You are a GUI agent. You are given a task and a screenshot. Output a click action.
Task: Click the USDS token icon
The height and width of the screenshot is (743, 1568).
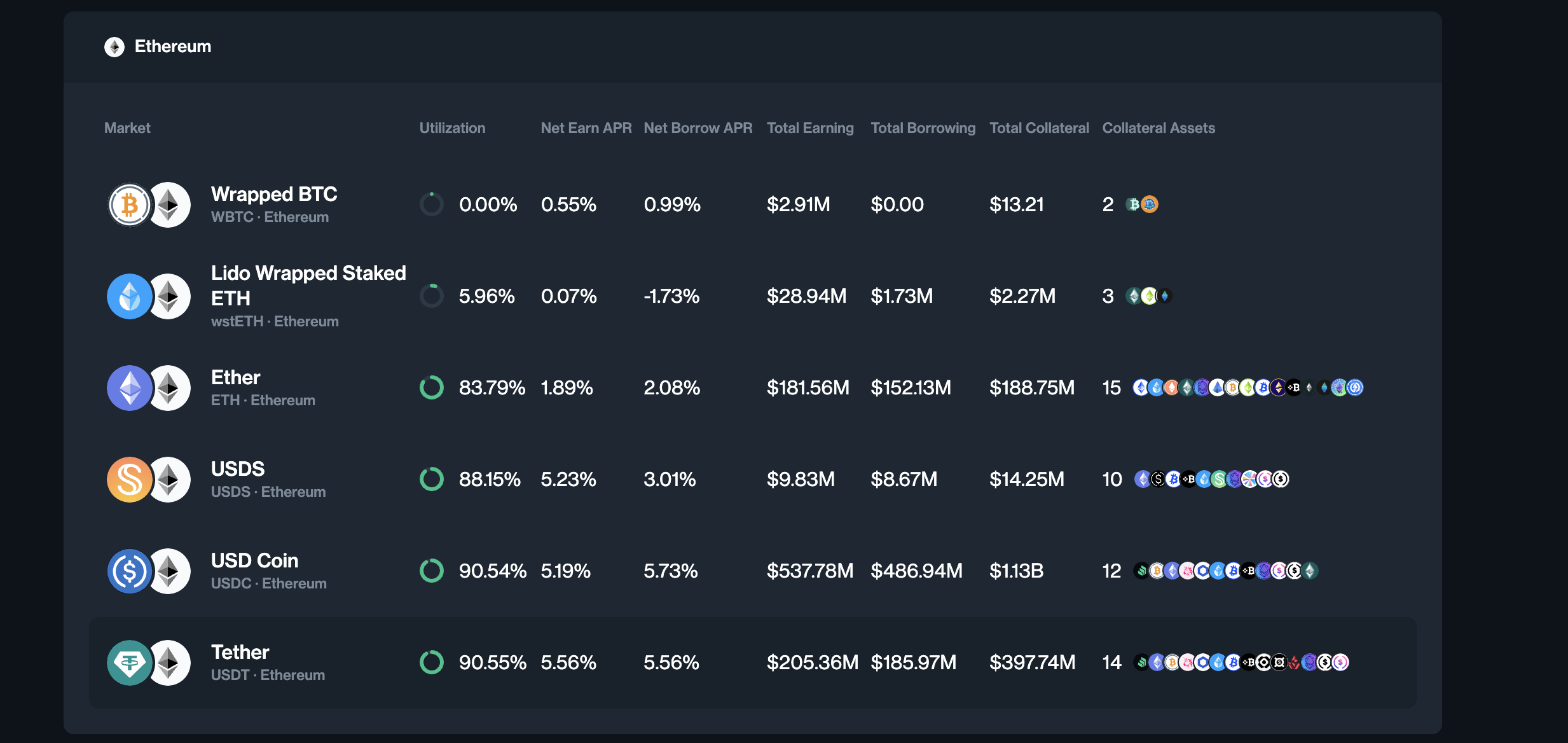(130, 479)
